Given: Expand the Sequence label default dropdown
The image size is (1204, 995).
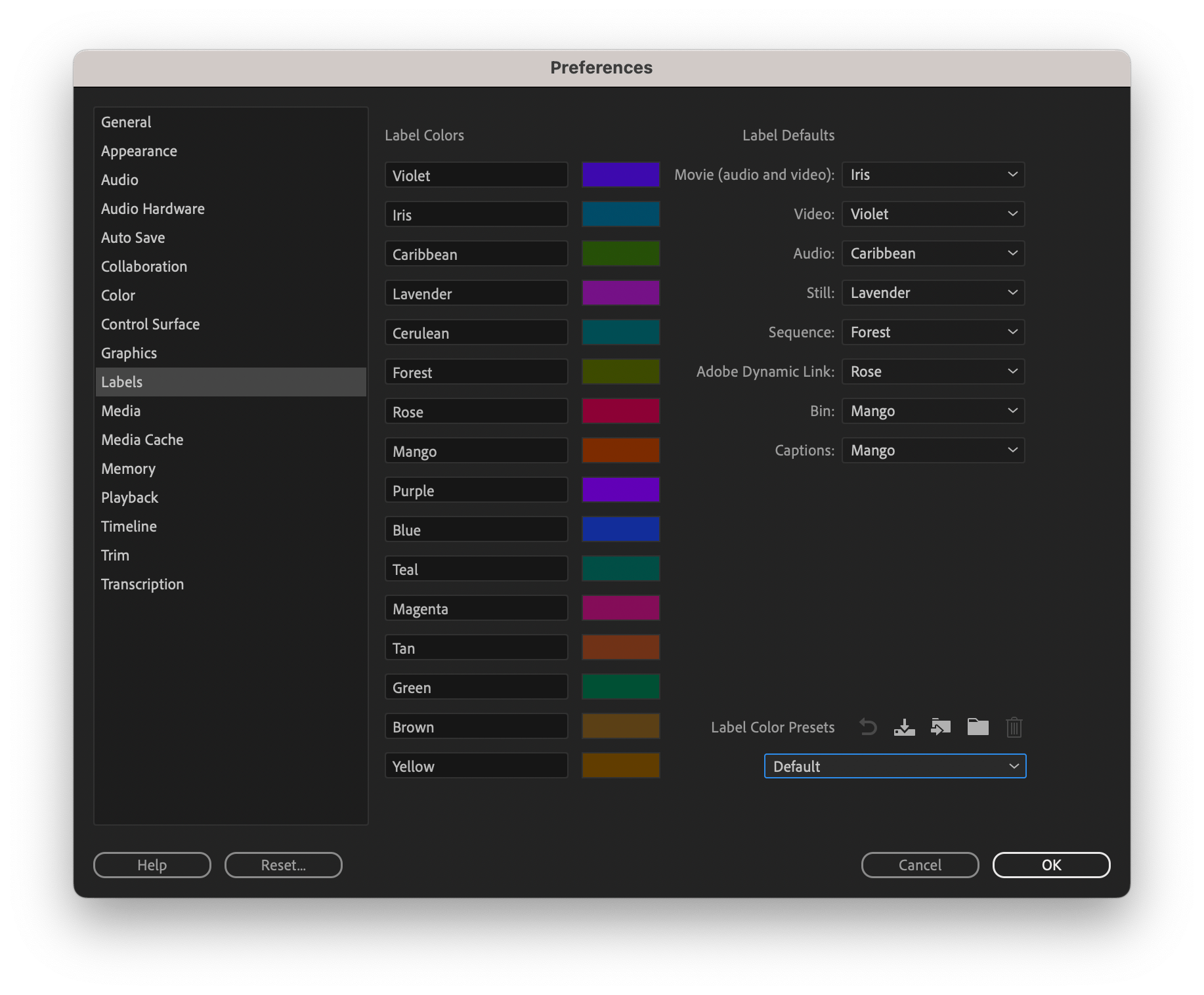Looking at the screenshot, I should tap(933, 332).
